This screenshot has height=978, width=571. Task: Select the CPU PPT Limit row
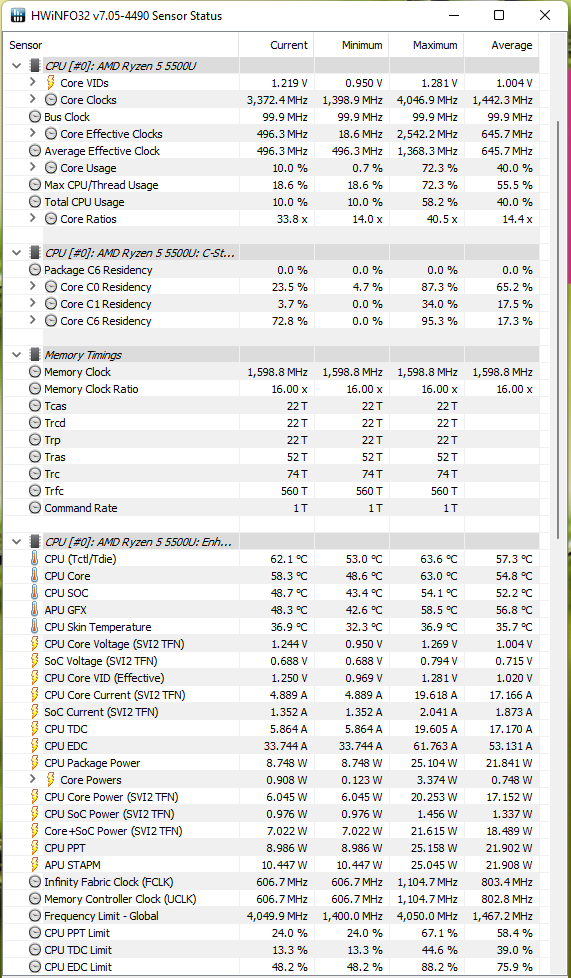click(272, 933)
